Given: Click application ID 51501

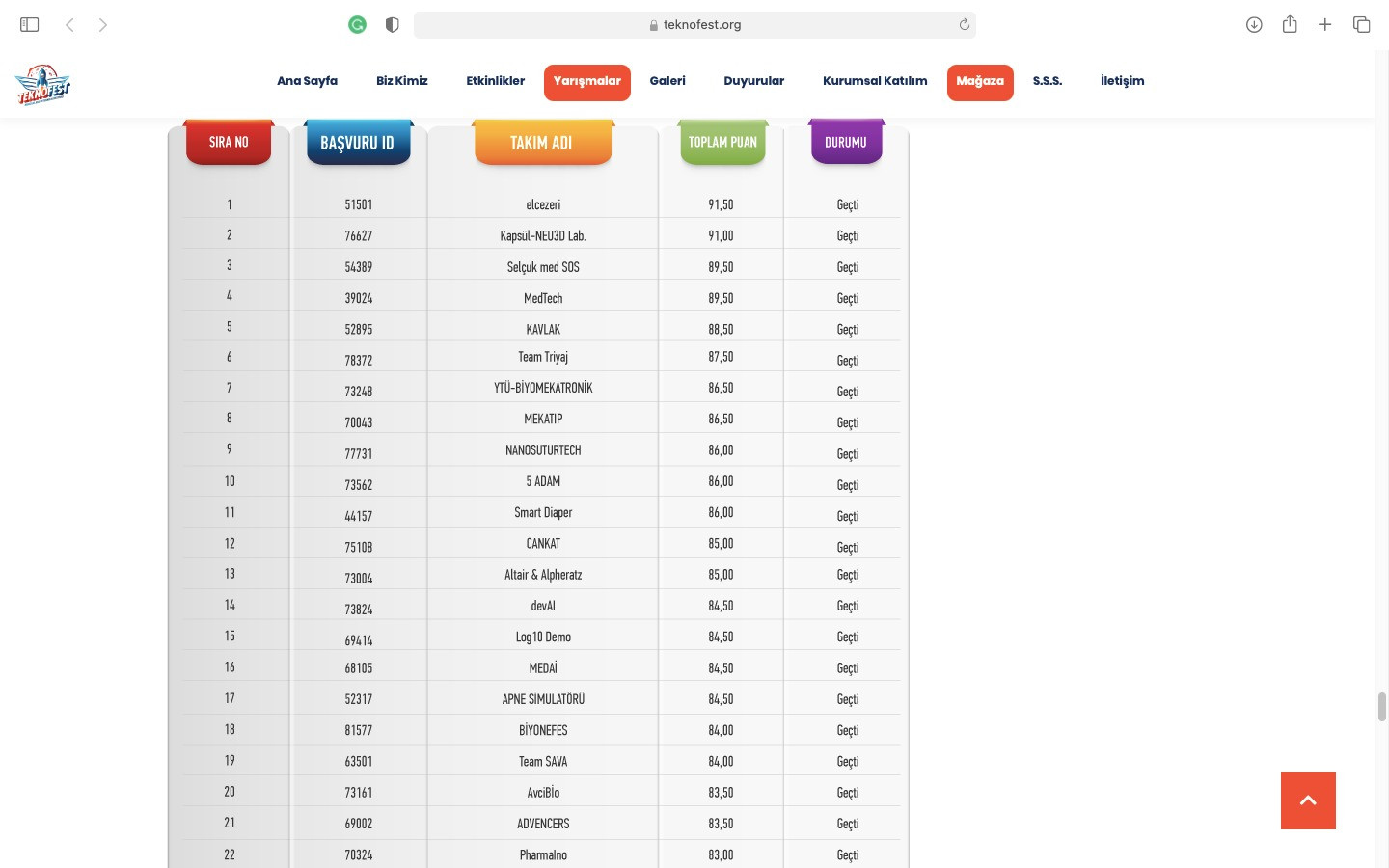Looking at the screenshot, I should pos(358,204).
